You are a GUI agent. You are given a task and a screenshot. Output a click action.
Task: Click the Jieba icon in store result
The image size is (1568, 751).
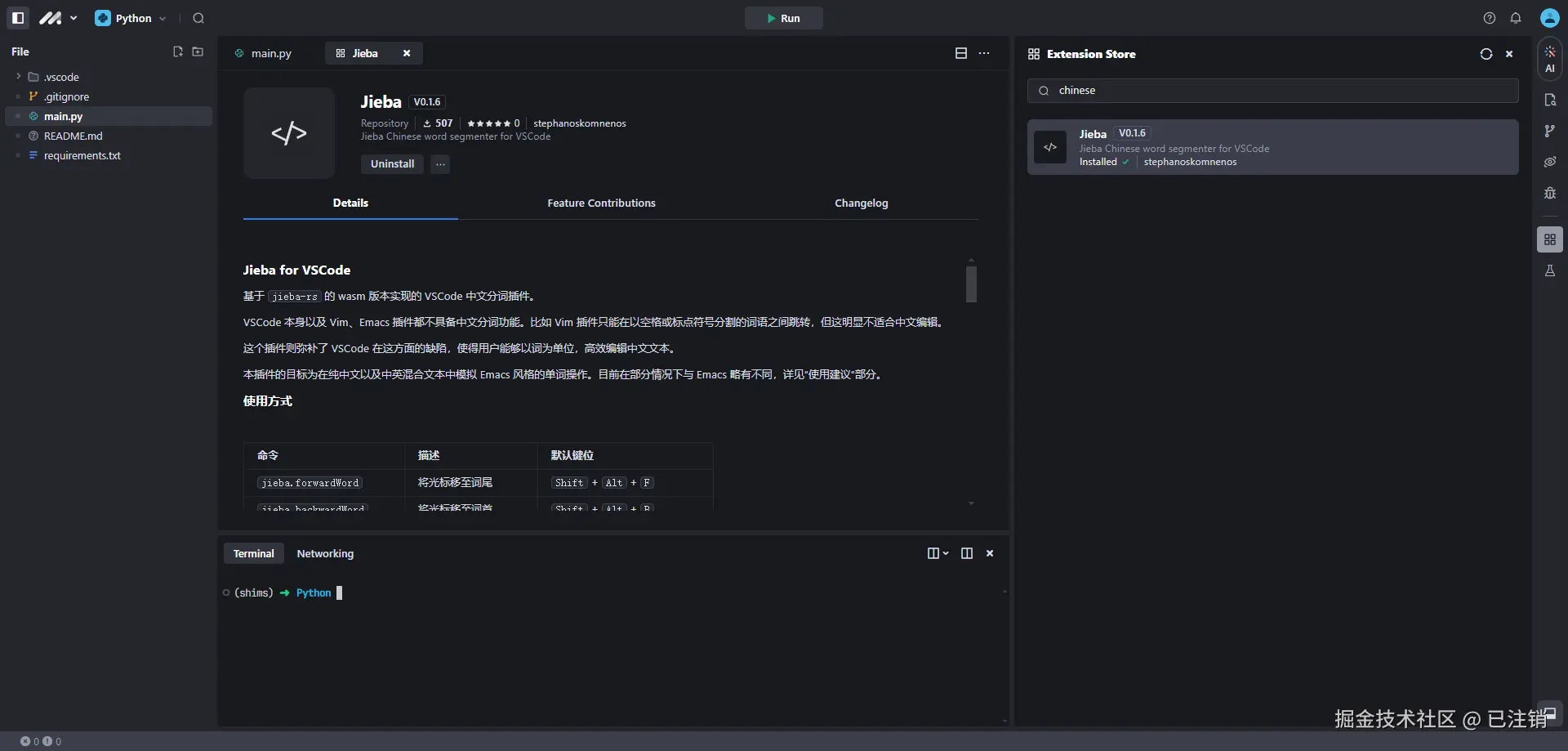point(1050,147)
